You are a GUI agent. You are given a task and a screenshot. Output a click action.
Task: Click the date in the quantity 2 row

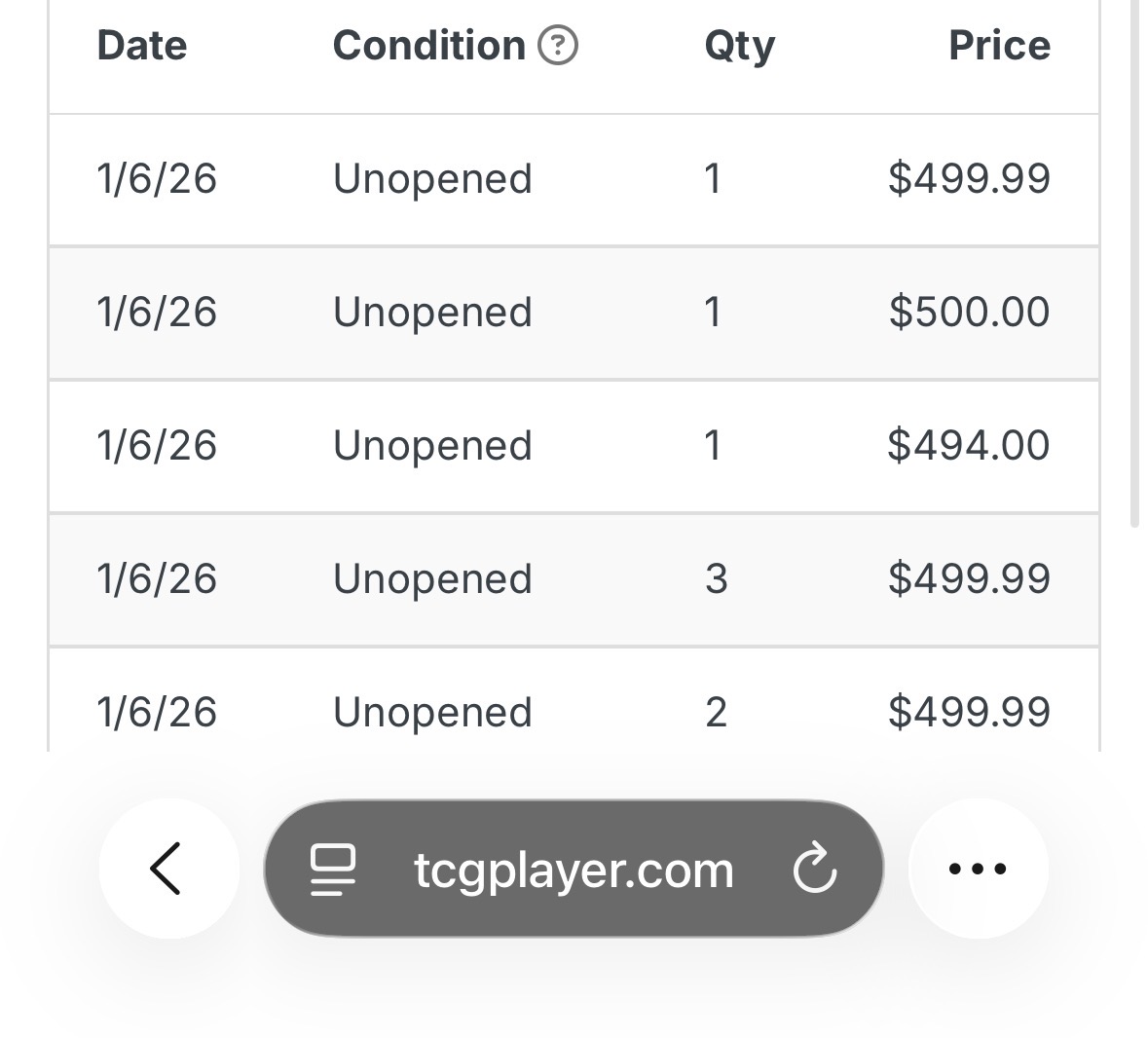[x=156, y=712]
